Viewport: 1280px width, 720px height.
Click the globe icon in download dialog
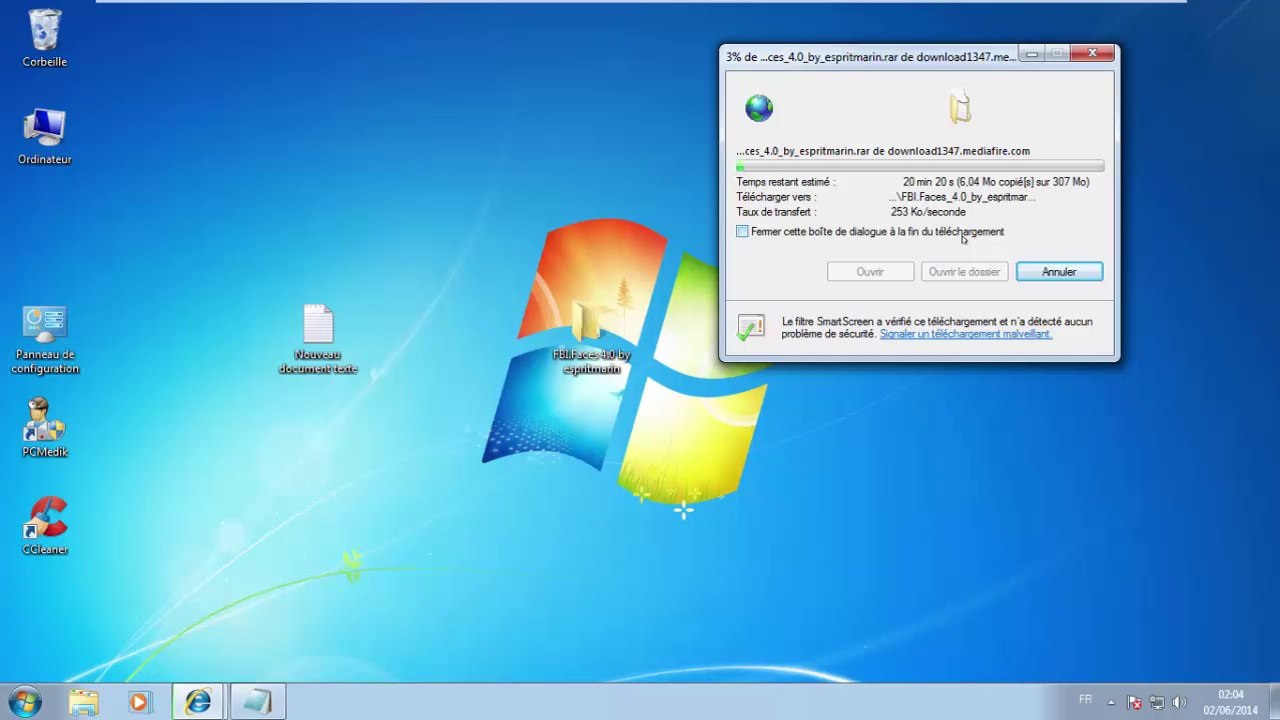[x=759, y=108]
